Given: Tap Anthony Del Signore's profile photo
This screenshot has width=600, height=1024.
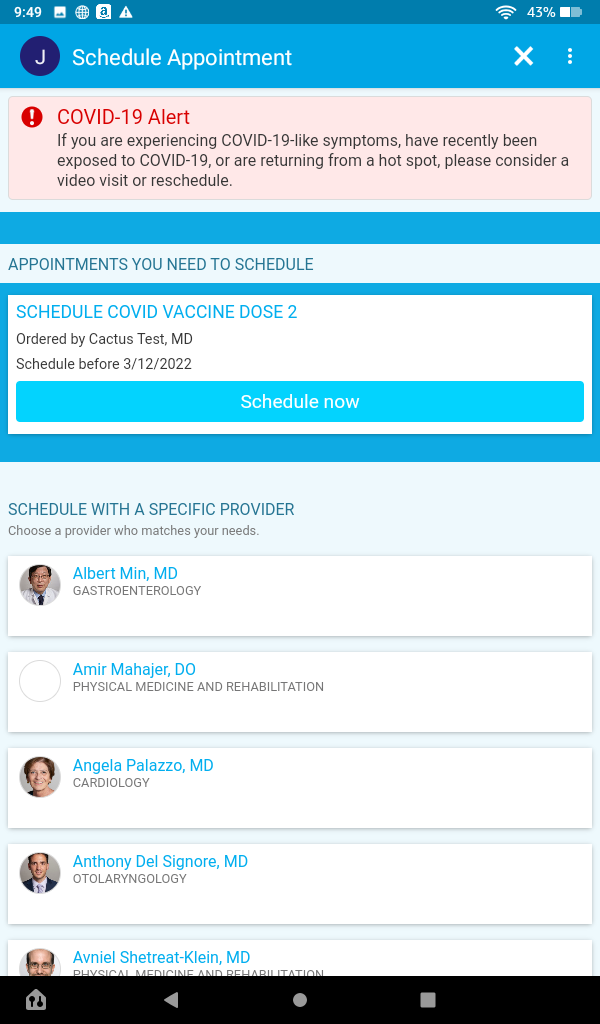Looking at the screenshot, I should pyautogui.click(x=40, y=873).
